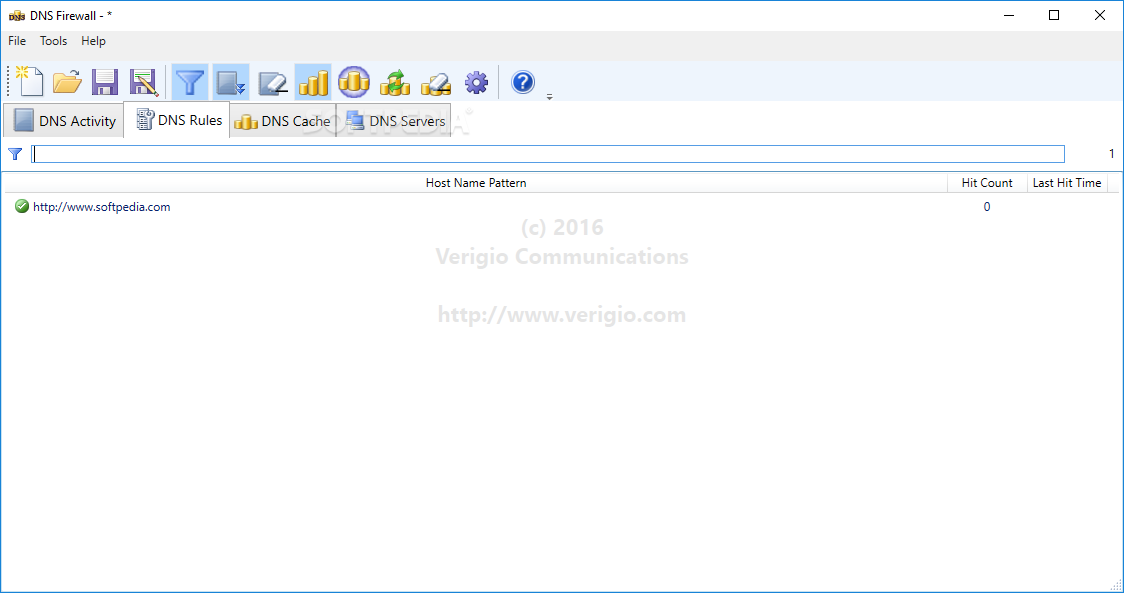Close the DNS Firewall window
1124x593 pixels.
(x=1100, y=15)
